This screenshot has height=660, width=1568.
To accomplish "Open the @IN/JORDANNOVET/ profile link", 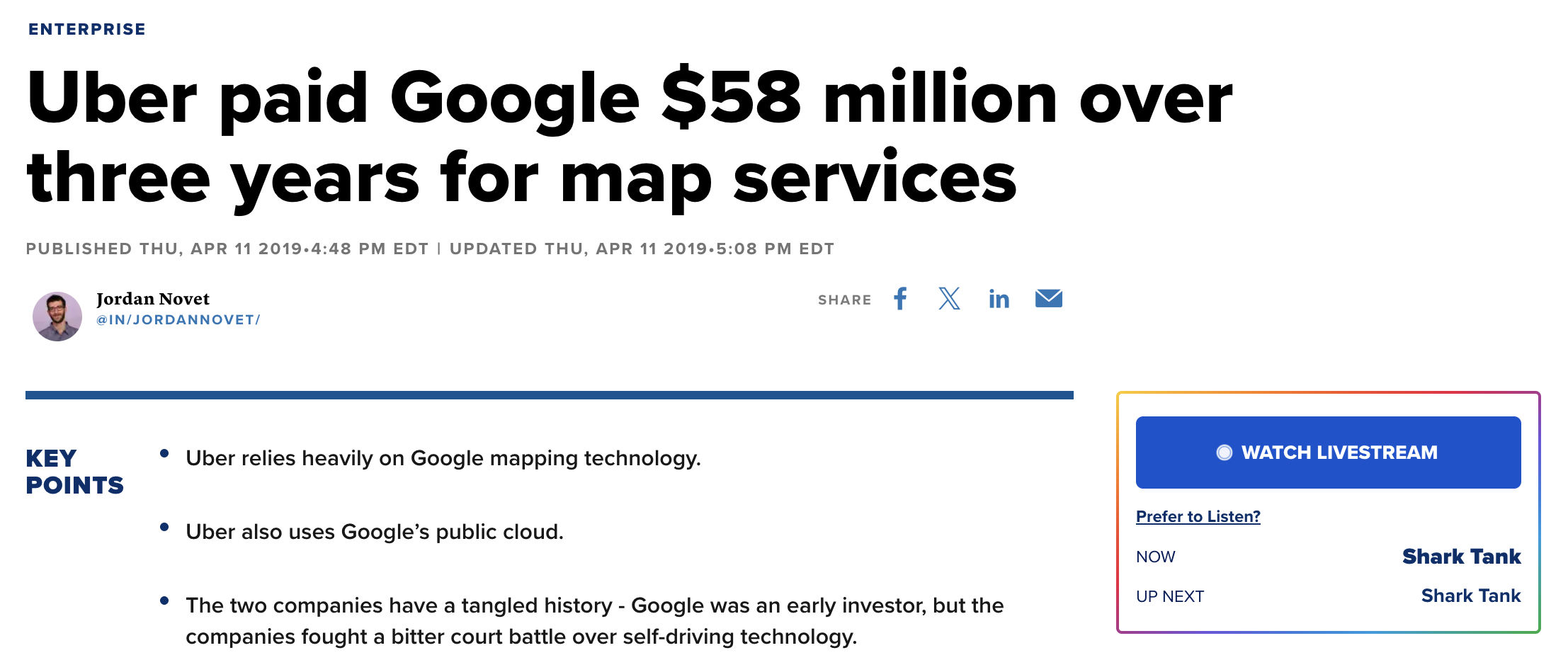I will pos(178,320).
